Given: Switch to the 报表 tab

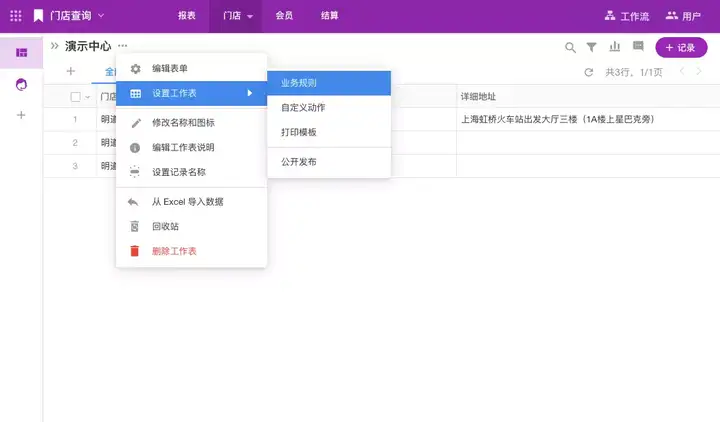Looking at the screenshot, I should [x=187, y=16].
